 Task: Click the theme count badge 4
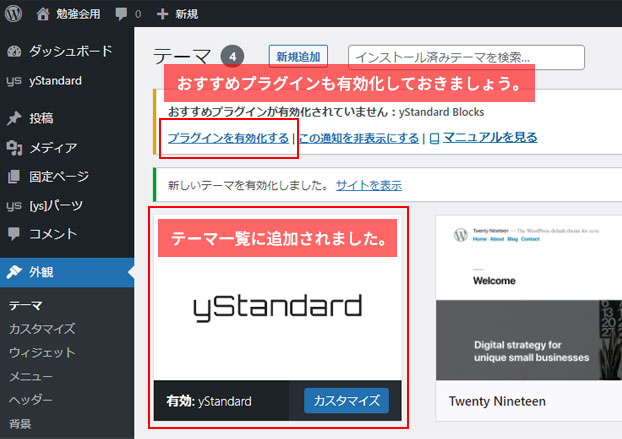pyautogui.click(x=232, y=57)
